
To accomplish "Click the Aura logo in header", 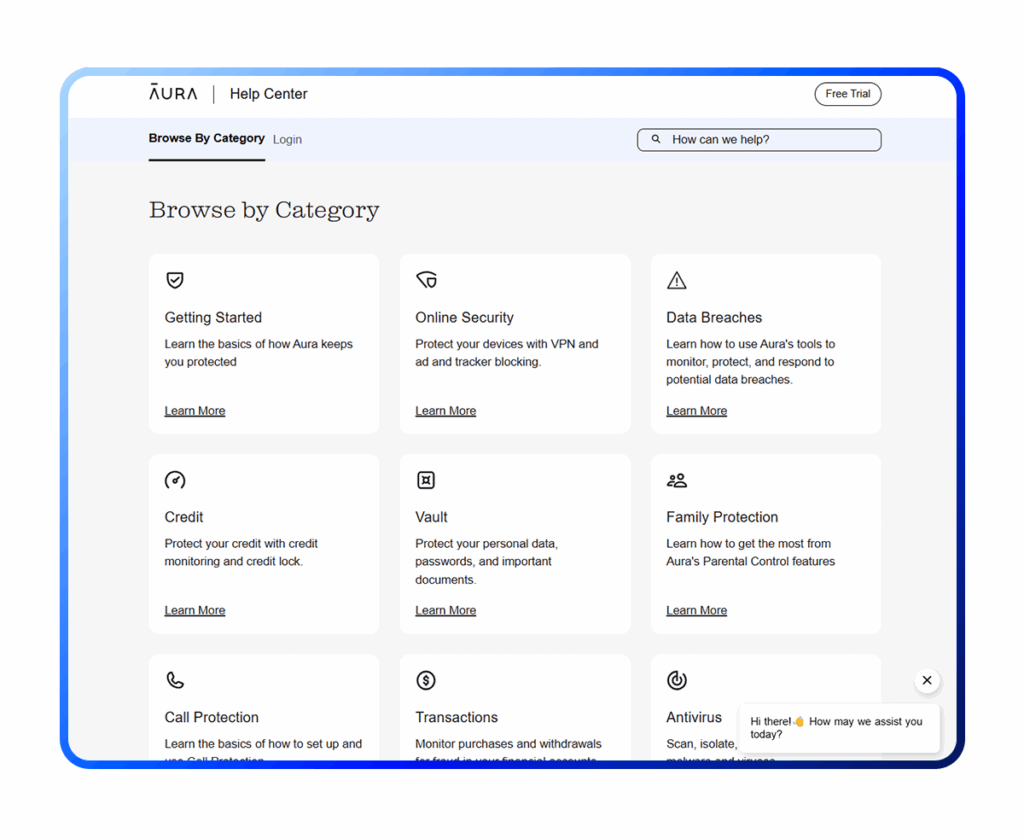I will point(174,94).
